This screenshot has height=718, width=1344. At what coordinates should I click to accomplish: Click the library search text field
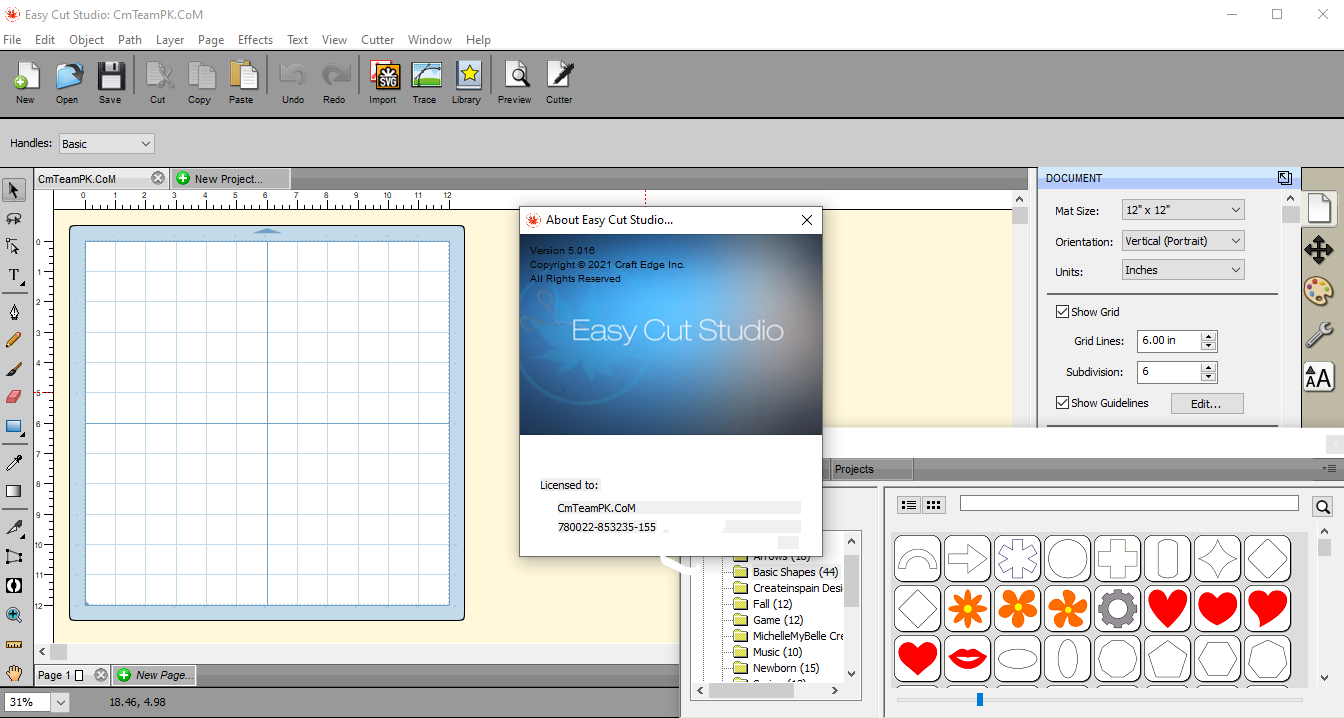tap(1129, 503)
